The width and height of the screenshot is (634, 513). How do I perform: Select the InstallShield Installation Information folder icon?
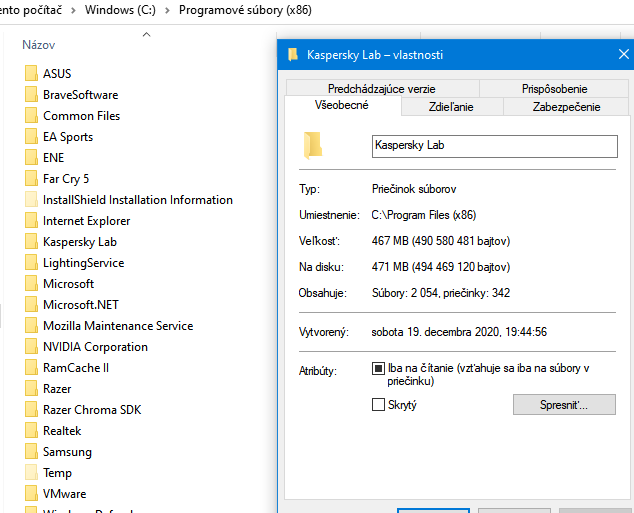(31, 200)
